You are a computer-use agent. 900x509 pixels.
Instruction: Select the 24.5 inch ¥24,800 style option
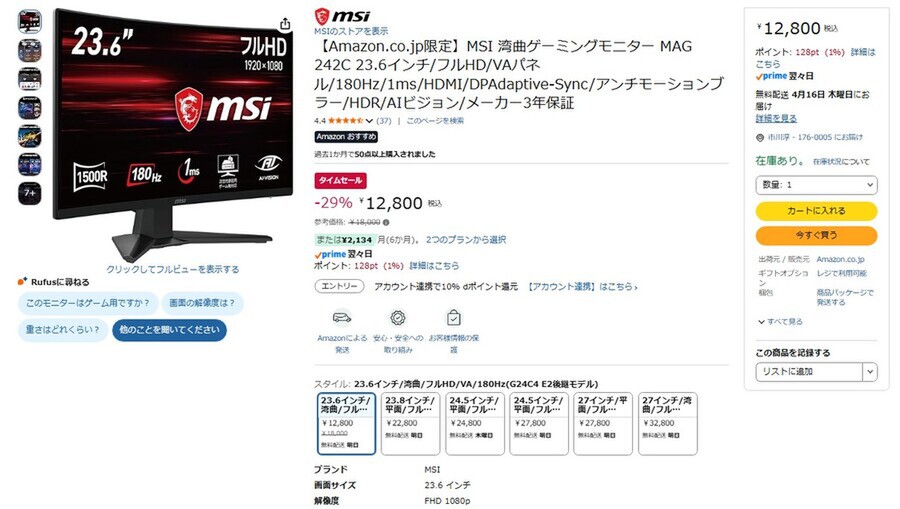(x=475, y=423)
